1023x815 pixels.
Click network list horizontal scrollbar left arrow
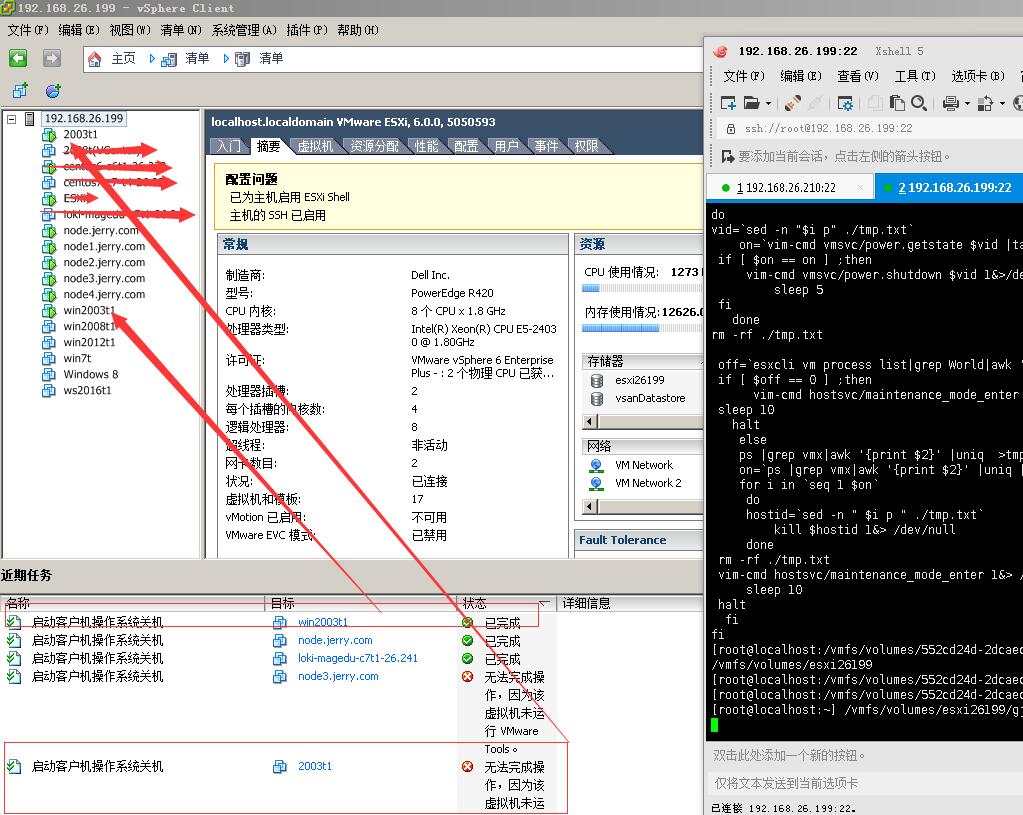coord(590,506)
